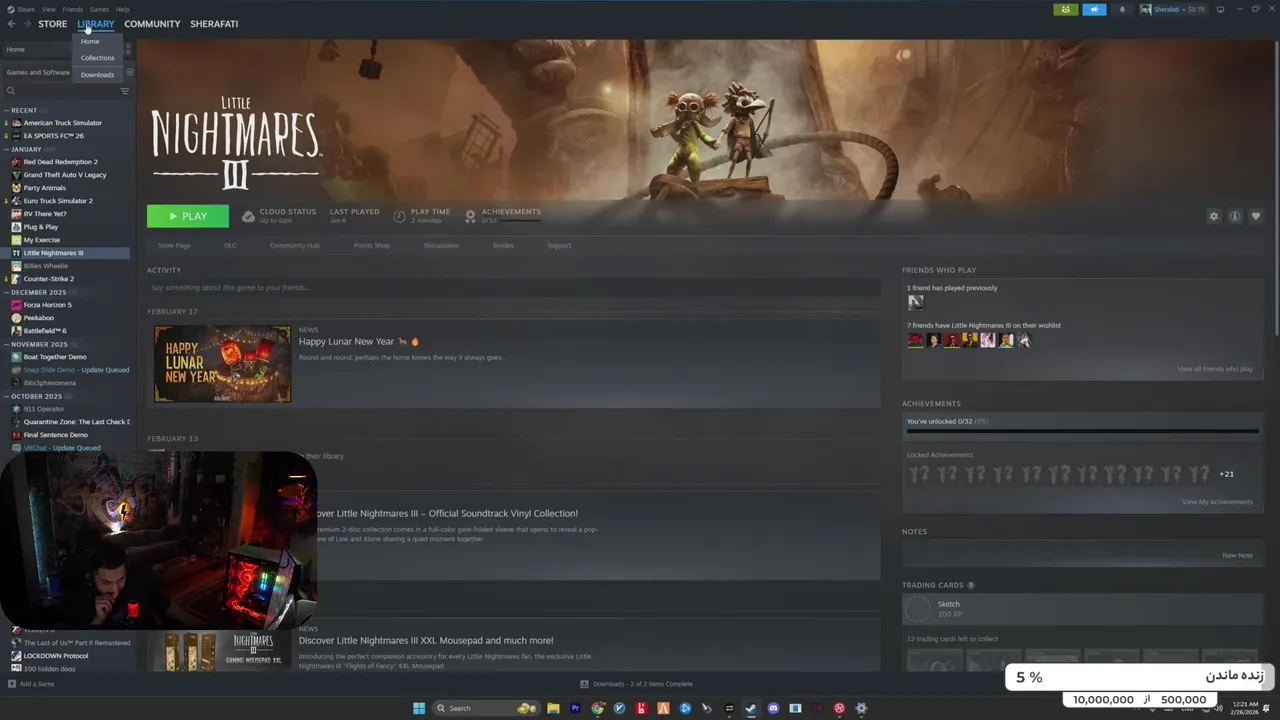Expand the Sherafati account dropdown
The image size is (1280, 720).
pos(1180,10)
